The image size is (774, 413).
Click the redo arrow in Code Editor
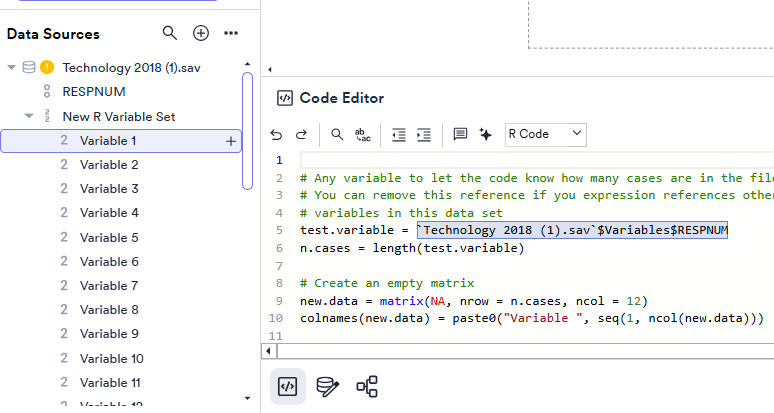pos(301,134)
